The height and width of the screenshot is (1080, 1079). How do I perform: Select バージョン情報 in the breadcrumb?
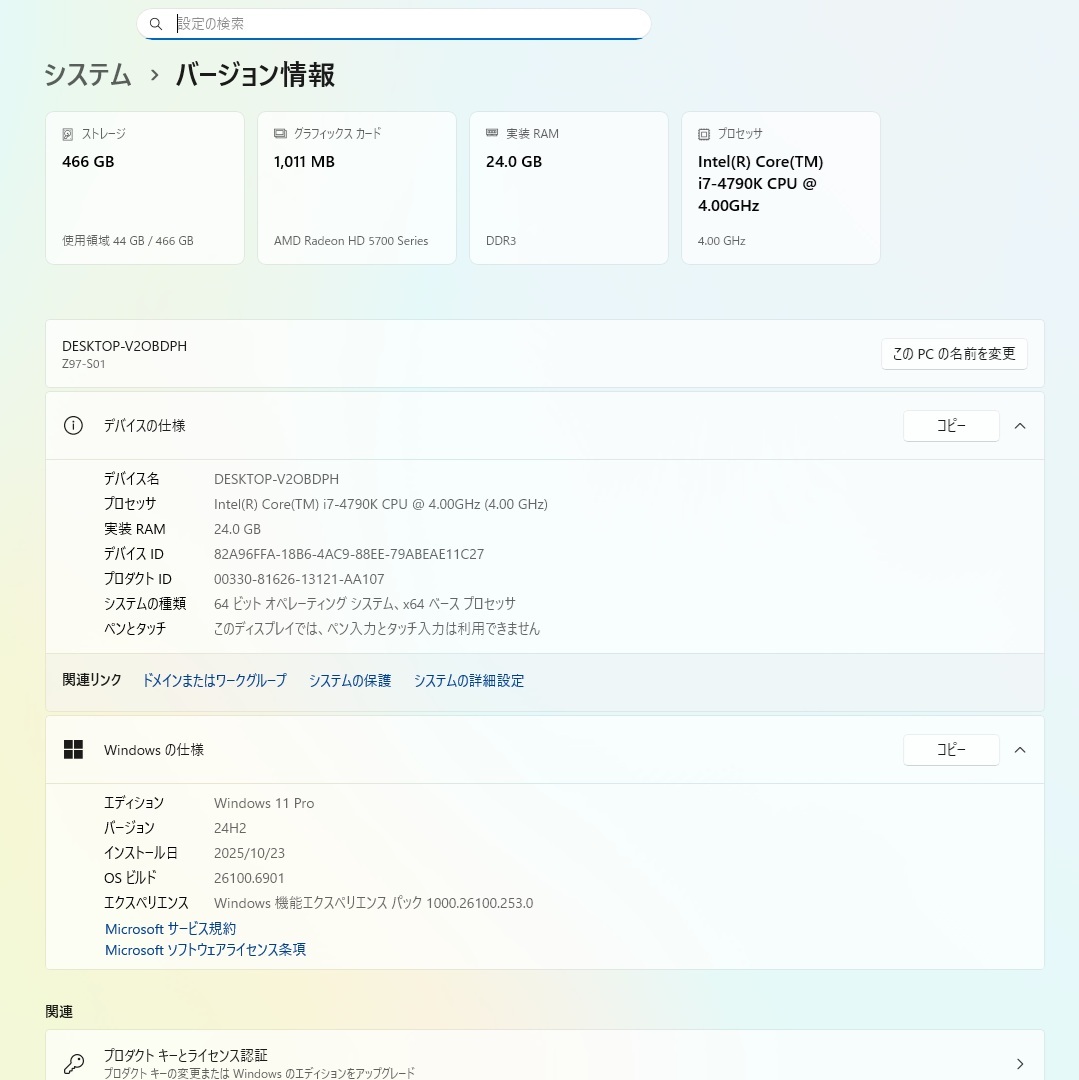click(253, 75)
